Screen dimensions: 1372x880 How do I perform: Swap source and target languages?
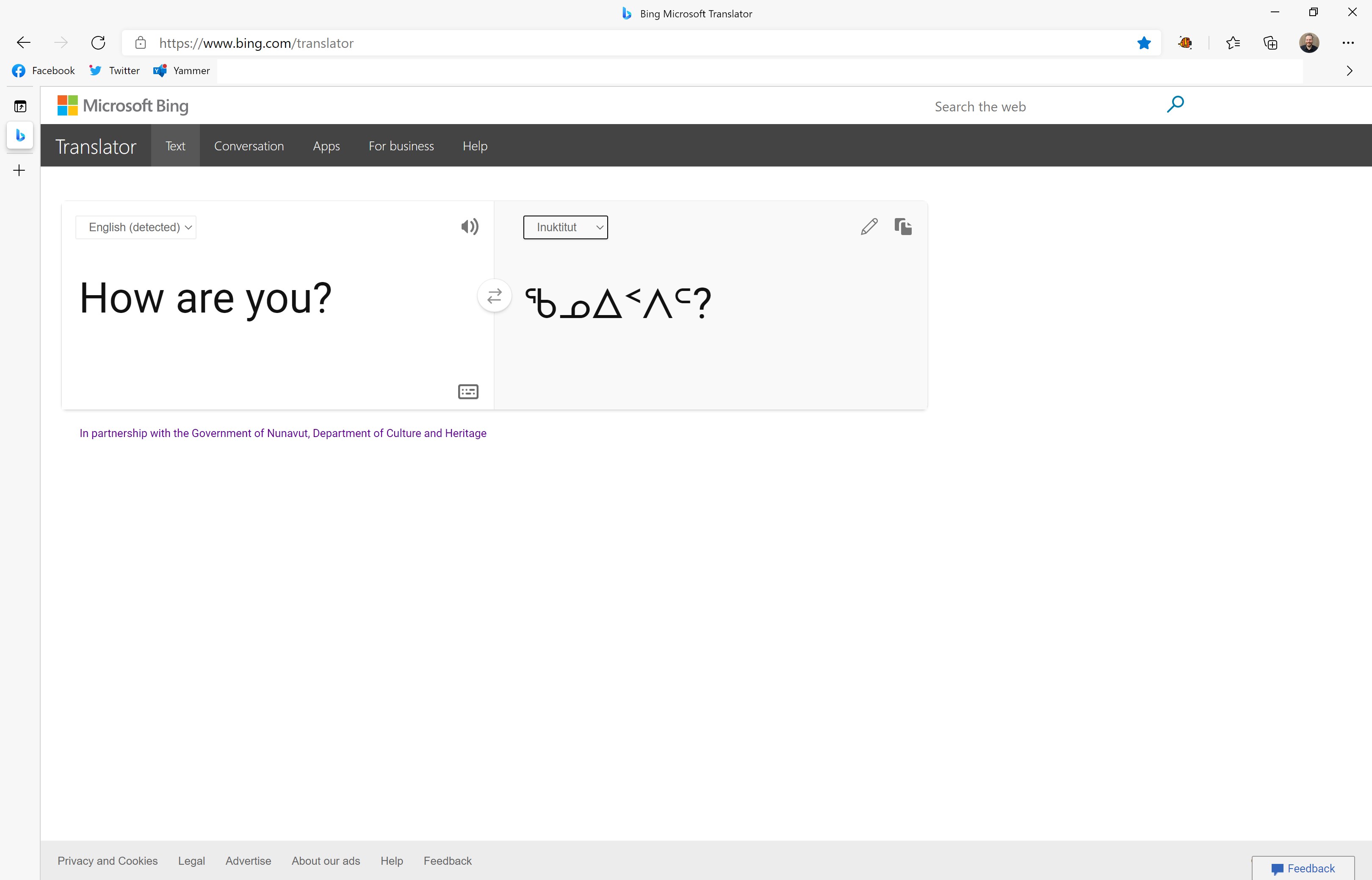pos(494,296)
